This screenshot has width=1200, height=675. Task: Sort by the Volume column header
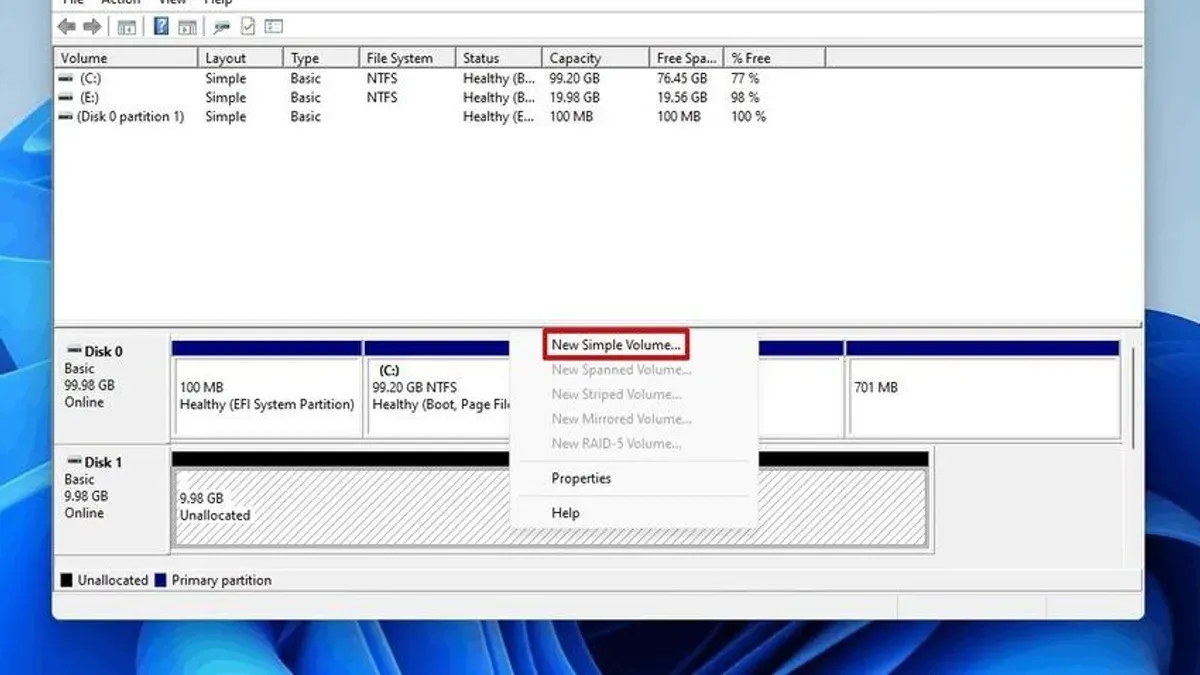(x=125, y=58)
